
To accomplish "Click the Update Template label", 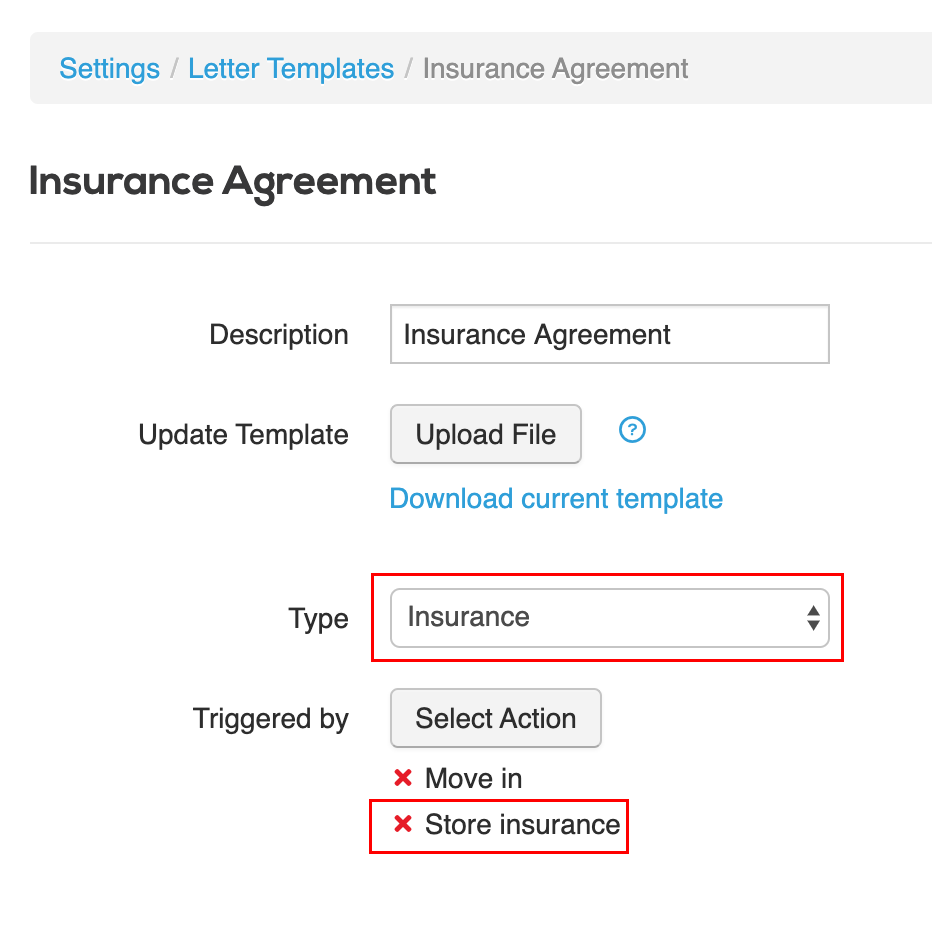I will coord(243,434).
